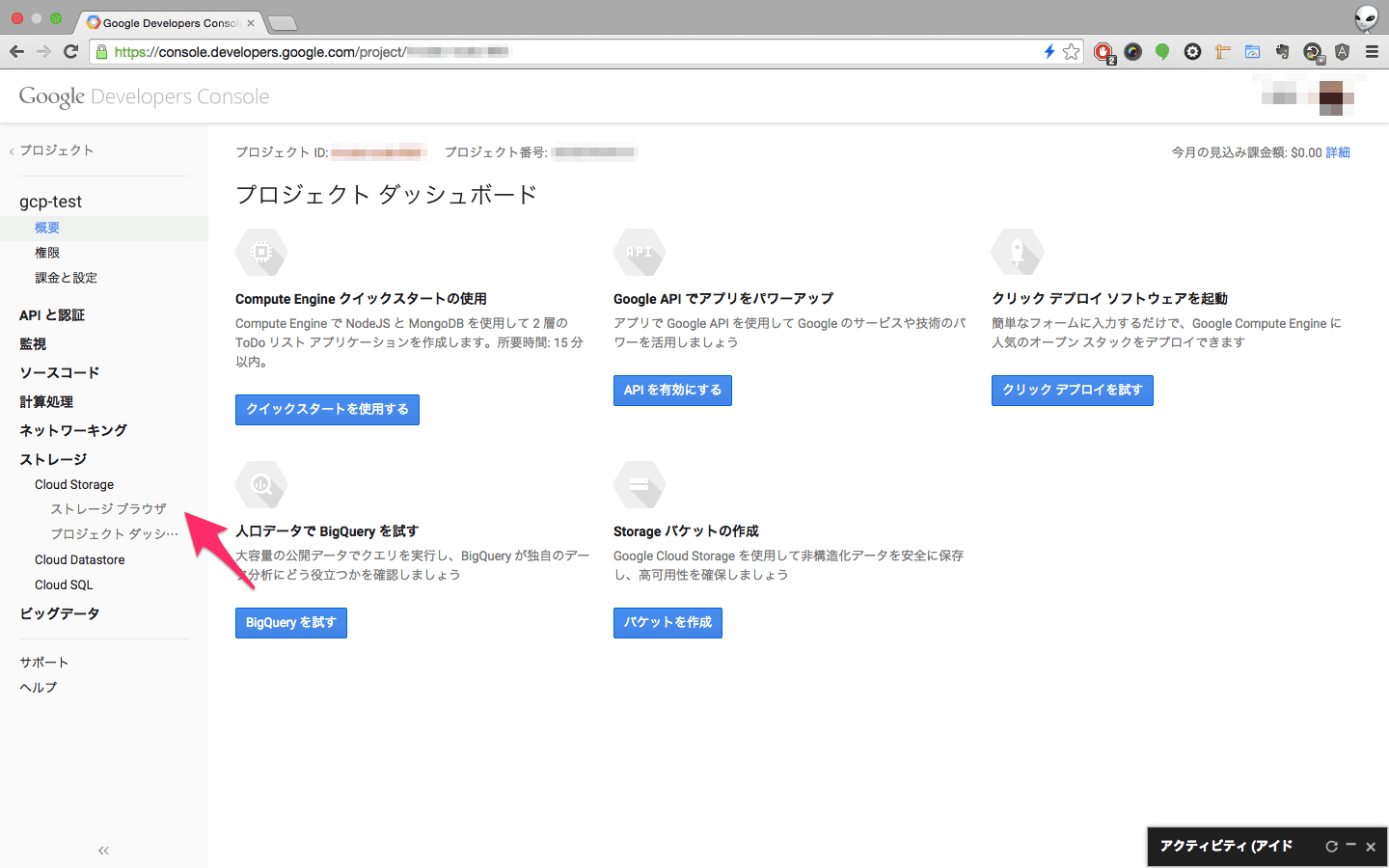This screenshot has width=1389, height=868.
Task: Click the BigQuery を試す button
Action: coord(291,623)
